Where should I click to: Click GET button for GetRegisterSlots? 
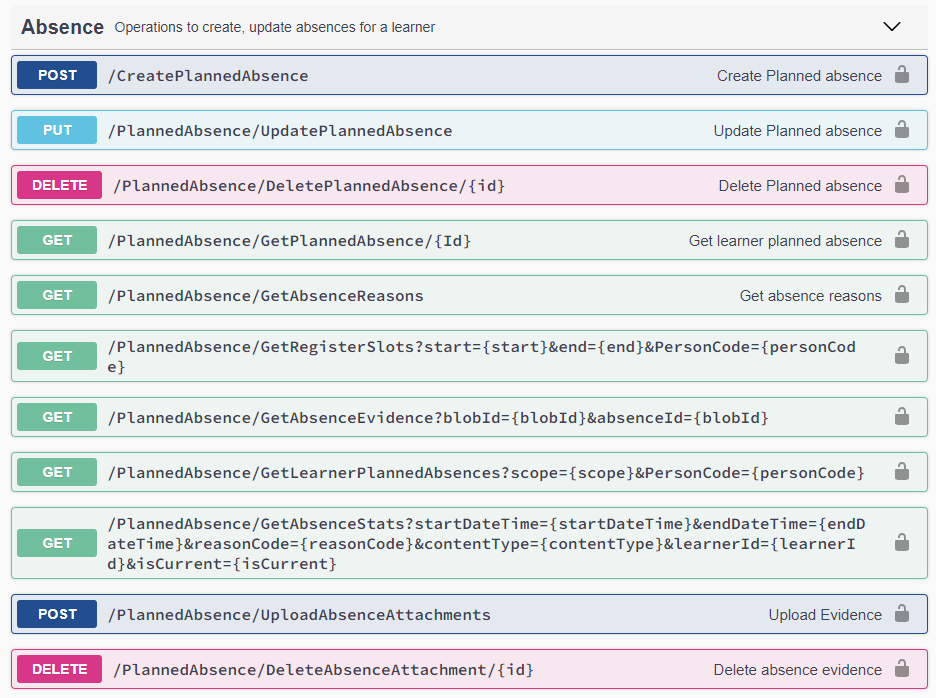coord(57,356)
